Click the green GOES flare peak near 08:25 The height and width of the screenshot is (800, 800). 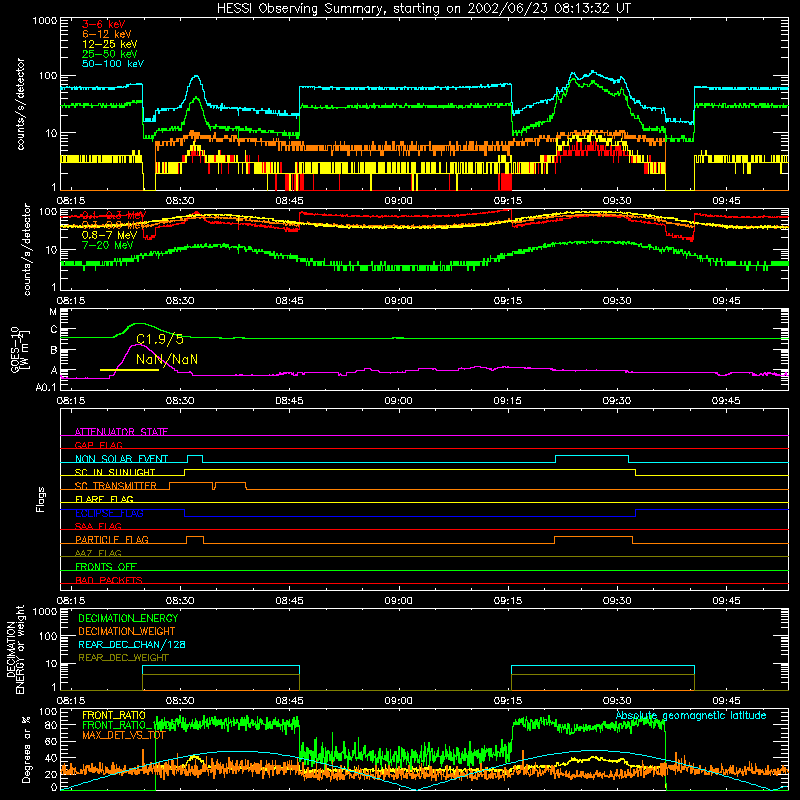[139, 324]
